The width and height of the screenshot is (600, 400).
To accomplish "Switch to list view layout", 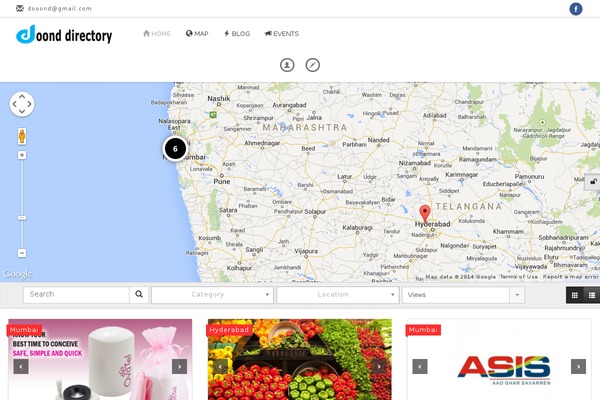I will [x=592, y=295].
